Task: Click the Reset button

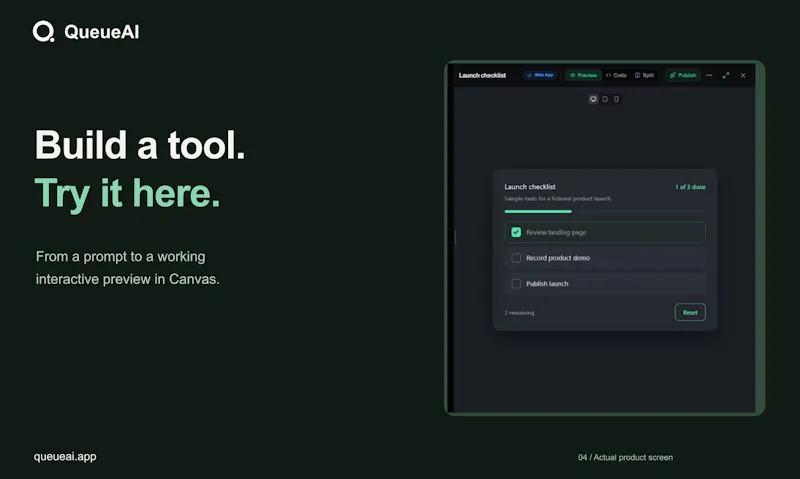Action: point(690,312)
